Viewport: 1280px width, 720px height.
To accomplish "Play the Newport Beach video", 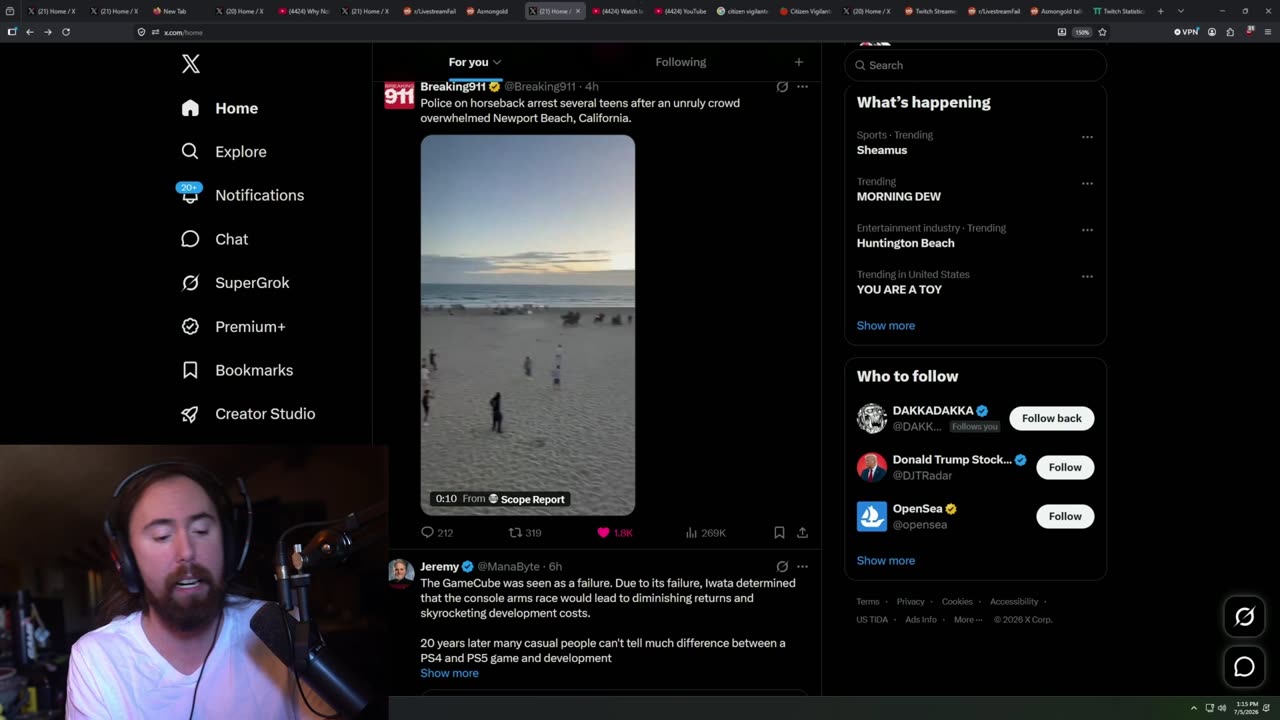I will point(527,325).
